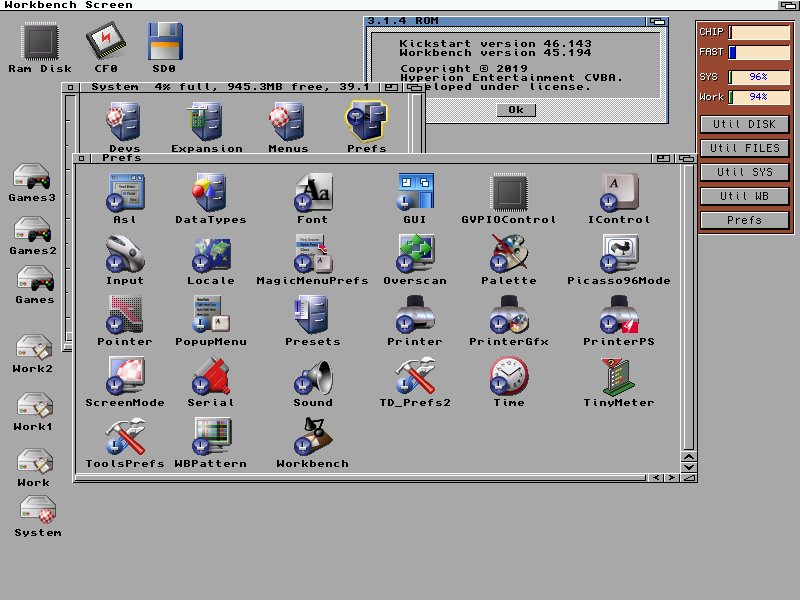The image size is (800, 600).
Task: Open the TD_Prefs2 icon
Action: 415,376
